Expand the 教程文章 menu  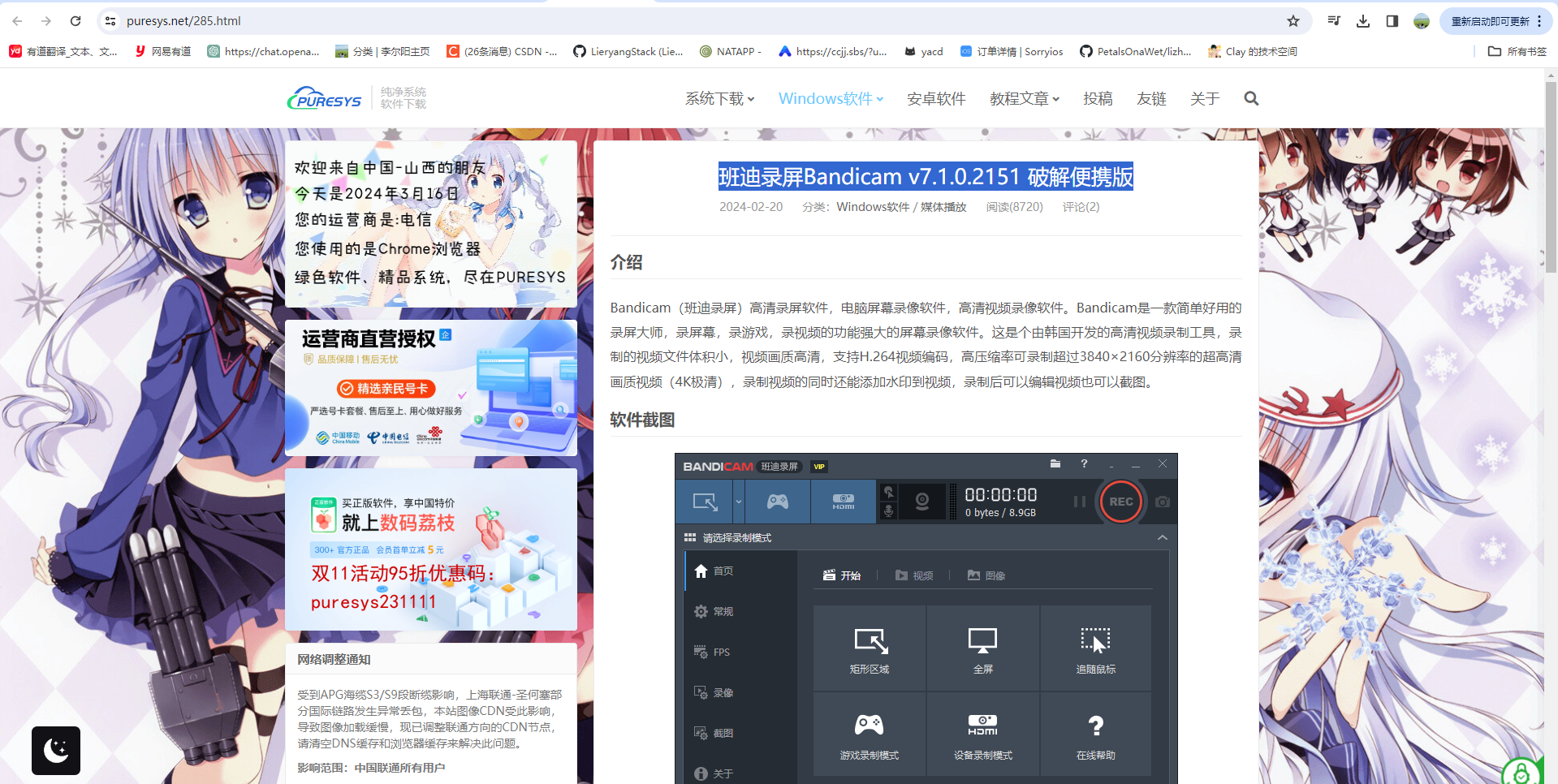coord(1025,98)
